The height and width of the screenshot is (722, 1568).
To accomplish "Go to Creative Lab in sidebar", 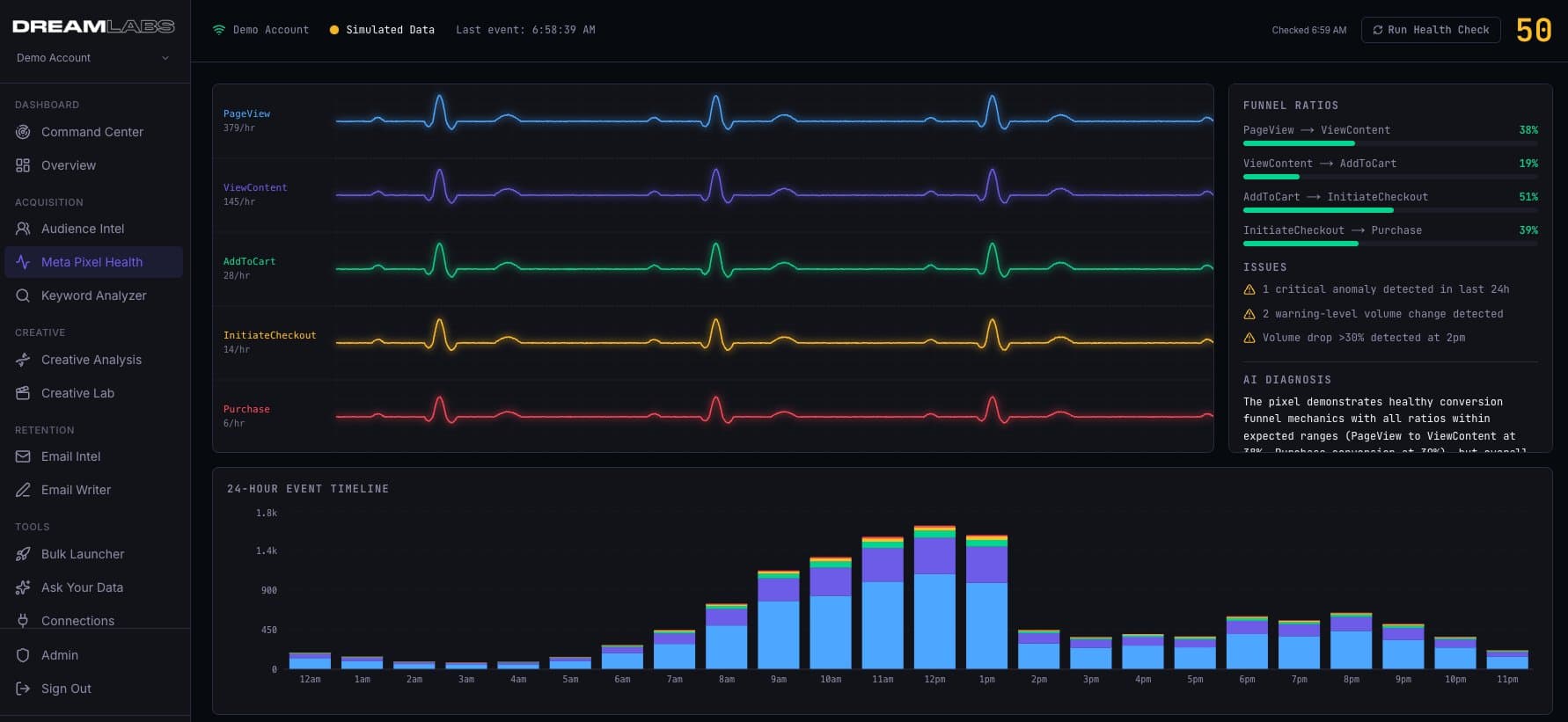I will point(77,393).
